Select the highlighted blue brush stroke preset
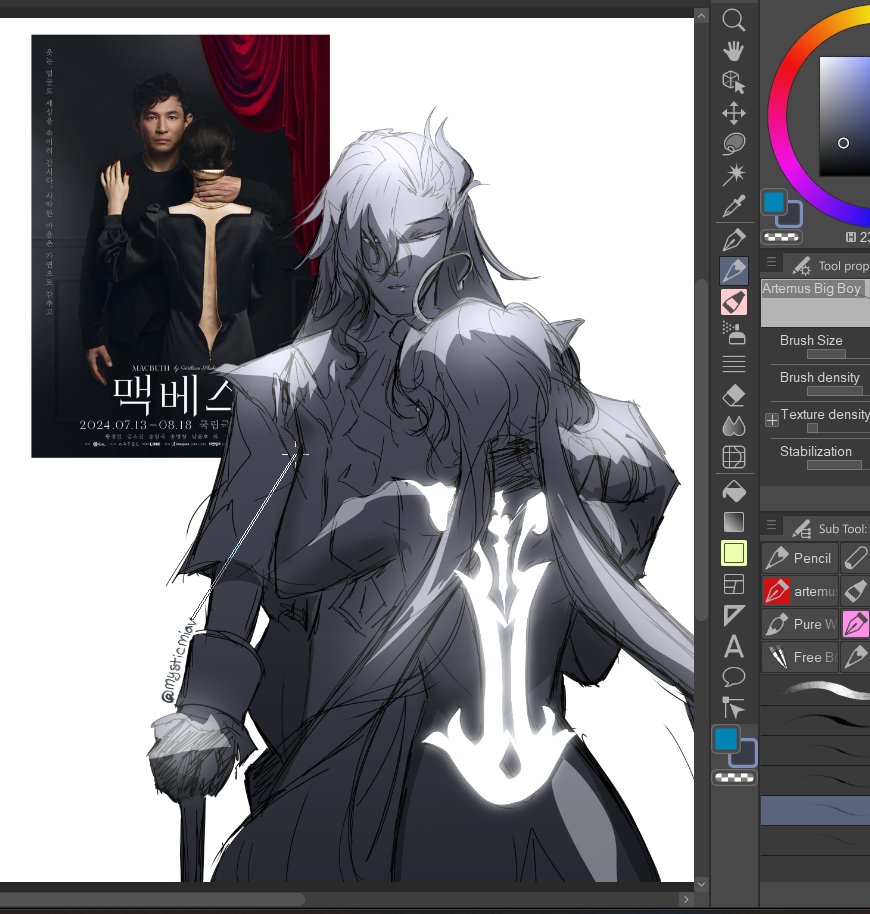 pyautogui.click(x=816, y=810)
